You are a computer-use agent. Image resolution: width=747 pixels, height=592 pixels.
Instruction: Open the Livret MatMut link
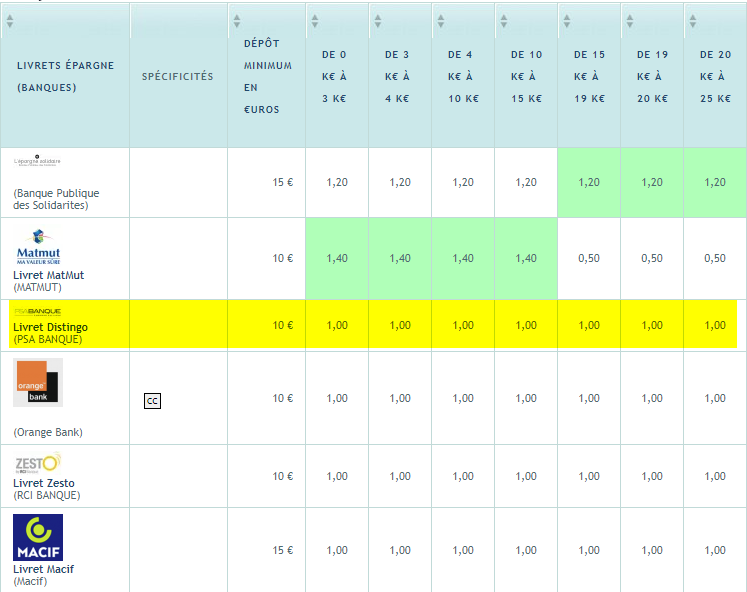coord(48,275)
